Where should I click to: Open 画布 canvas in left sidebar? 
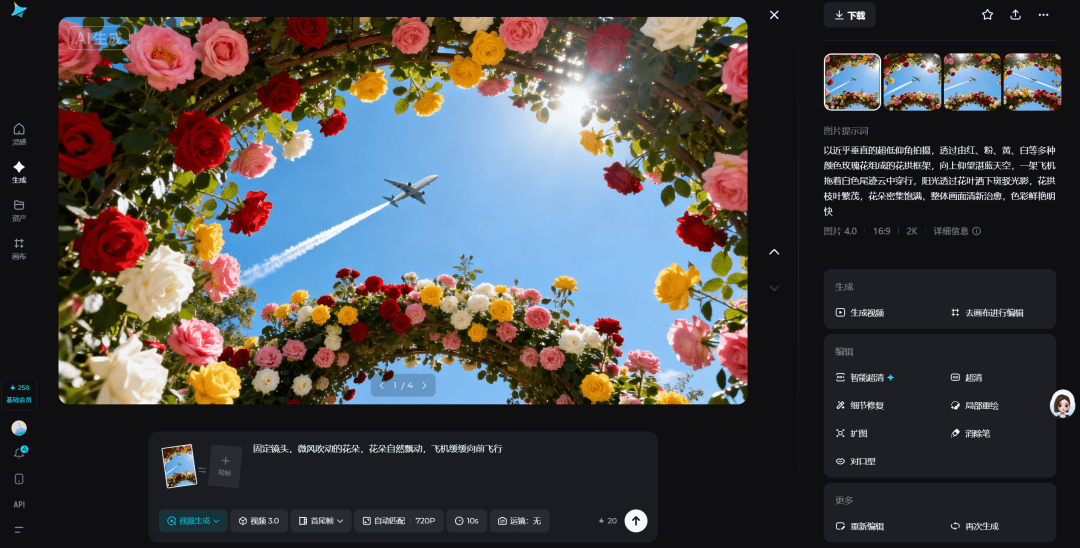(x=19, y=248)
